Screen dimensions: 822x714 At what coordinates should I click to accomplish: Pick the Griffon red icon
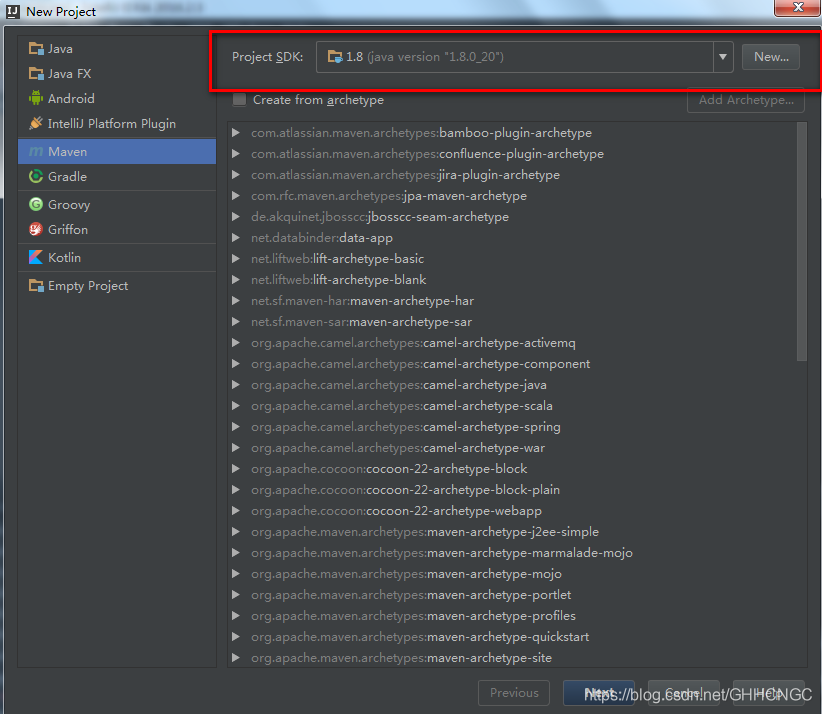click(x=36, y=229)
